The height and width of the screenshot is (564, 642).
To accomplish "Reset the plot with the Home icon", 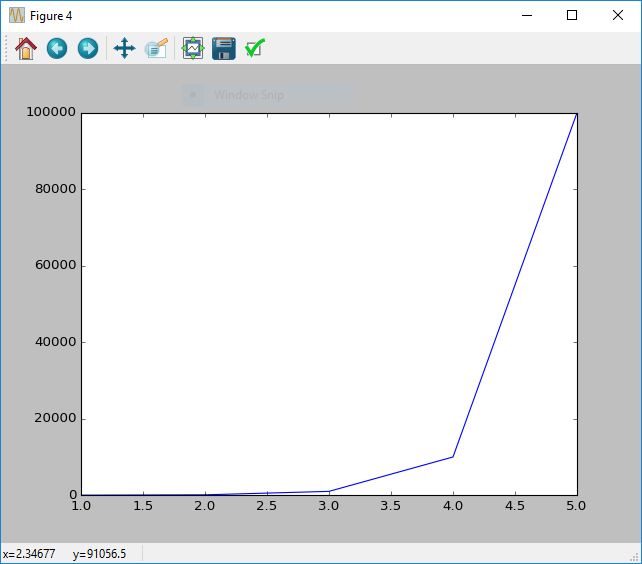I will tap(26, 48).
